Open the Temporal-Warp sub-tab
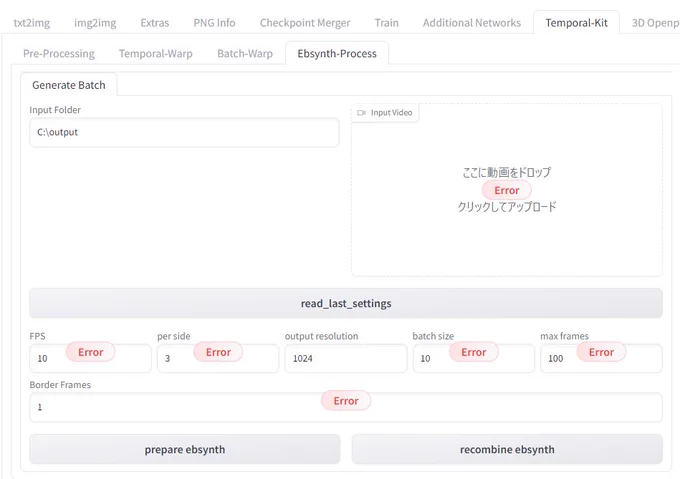This screenshot has height=479, width=680. point(155,53)
